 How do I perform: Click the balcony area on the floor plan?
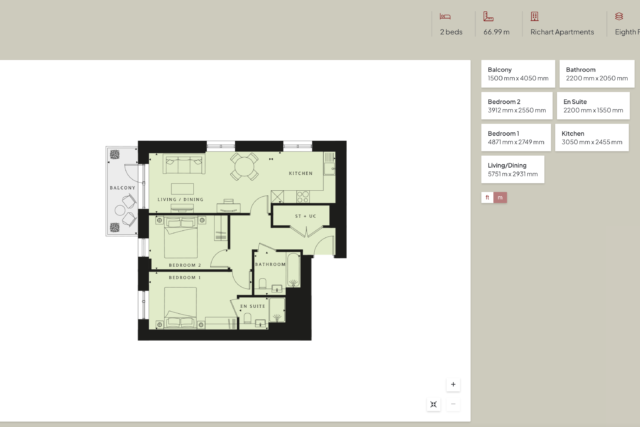tap(122, 192)
